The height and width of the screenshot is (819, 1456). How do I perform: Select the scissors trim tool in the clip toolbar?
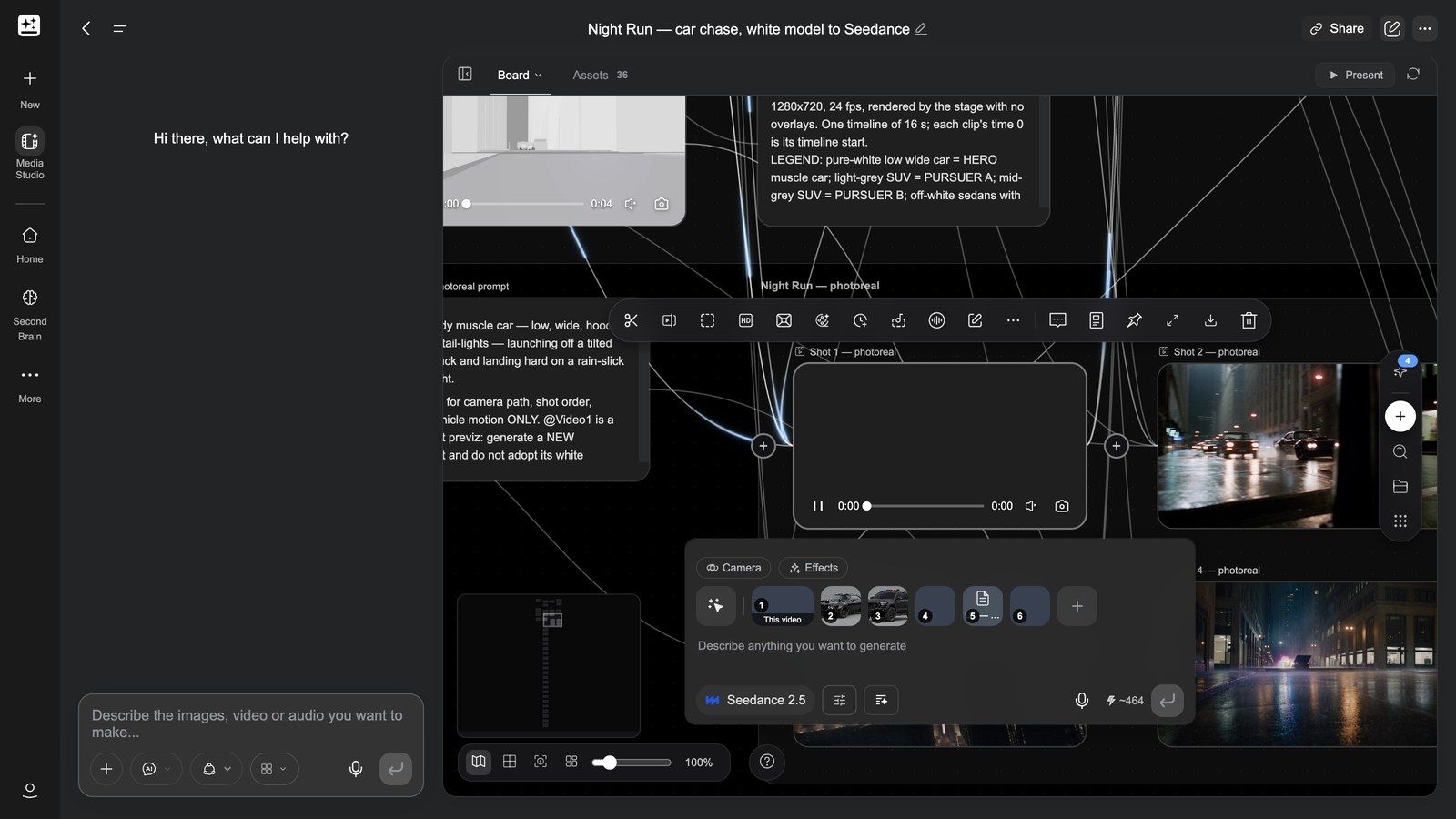pos(631,320)
